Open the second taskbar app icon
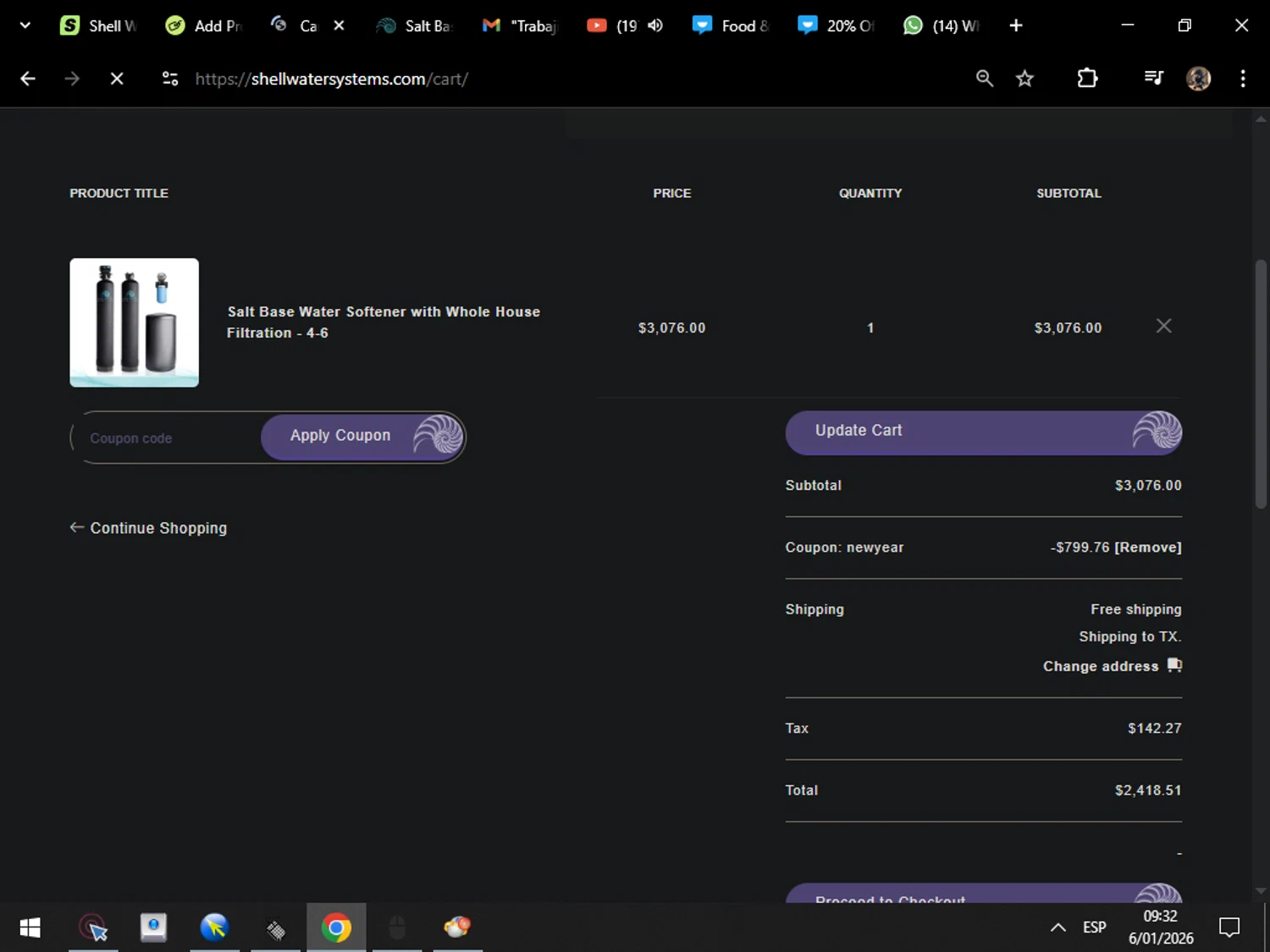1270x952 pixels. 153,927
